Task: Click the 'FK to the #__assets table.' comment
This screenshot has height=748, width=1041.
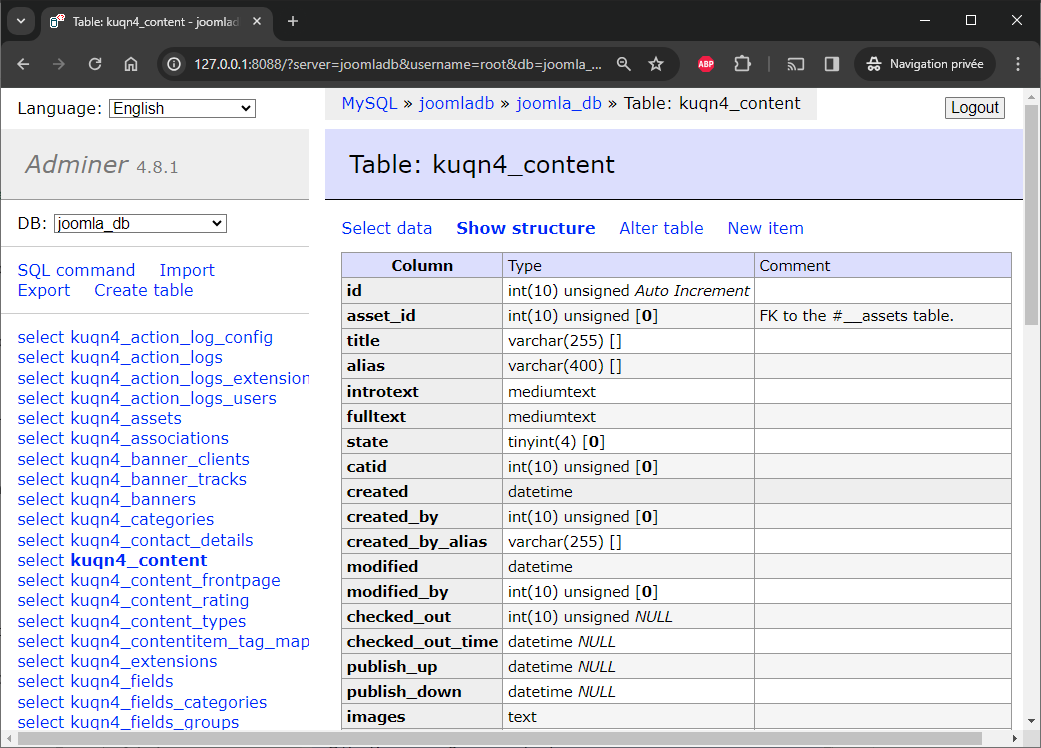Action: [x=856, y=316]
